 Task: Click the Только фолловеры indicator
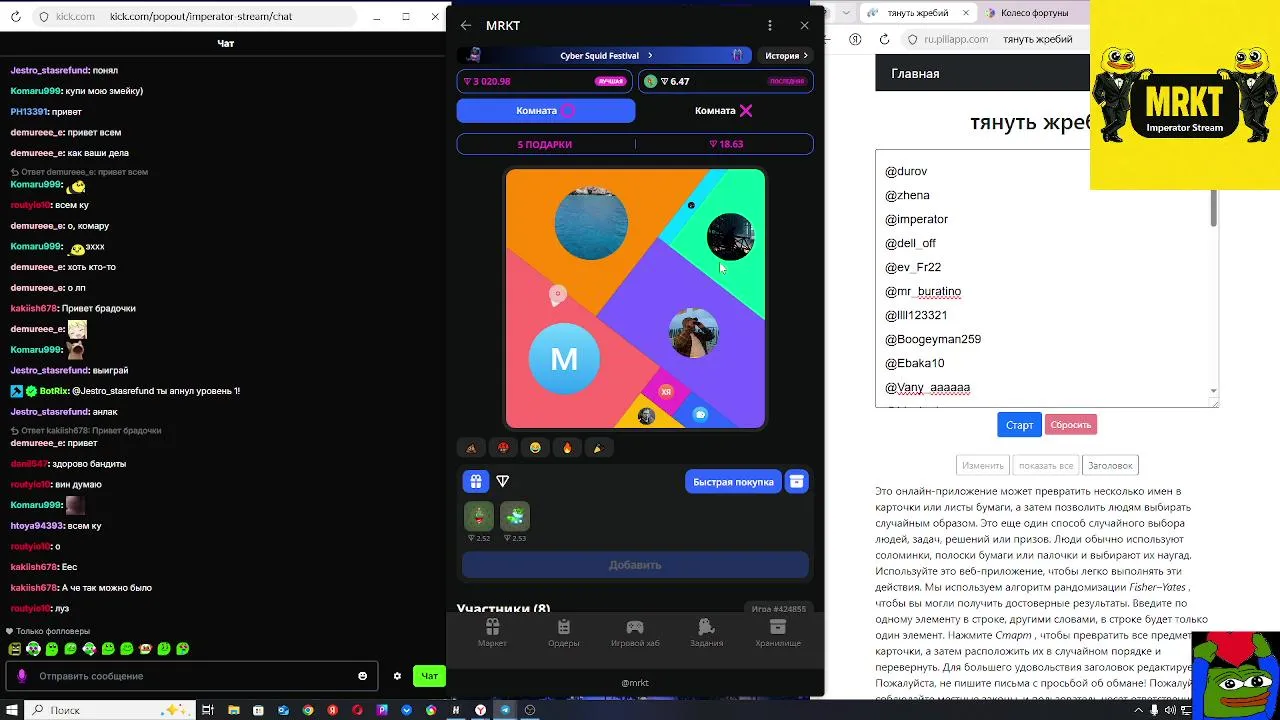[47, 631]
